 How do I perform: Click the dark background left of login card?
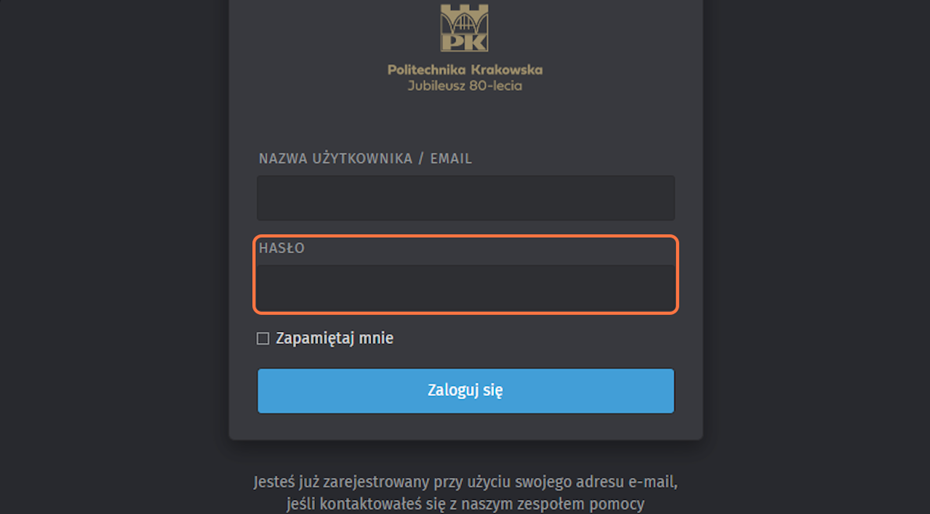click(x=110, y=250)
